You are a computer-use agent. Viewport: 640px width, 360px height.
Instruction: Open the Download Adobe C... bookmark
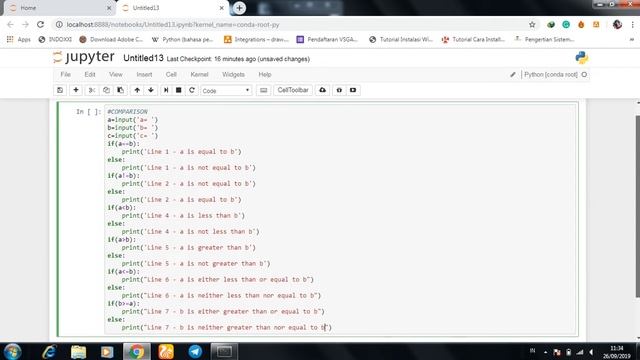(x=111, y=40)
